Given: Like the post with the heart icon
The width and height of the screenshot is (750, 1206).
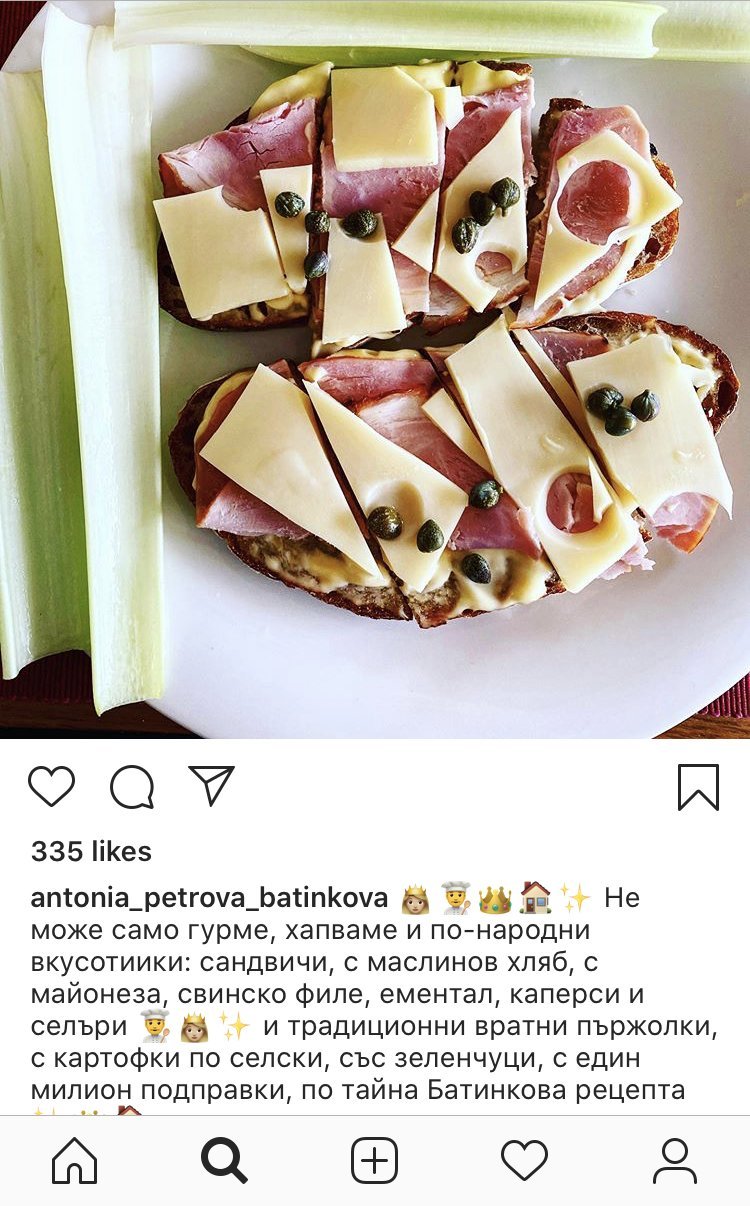Looking at the screenshot, I should pyautogui.click(x=51, y=787).
